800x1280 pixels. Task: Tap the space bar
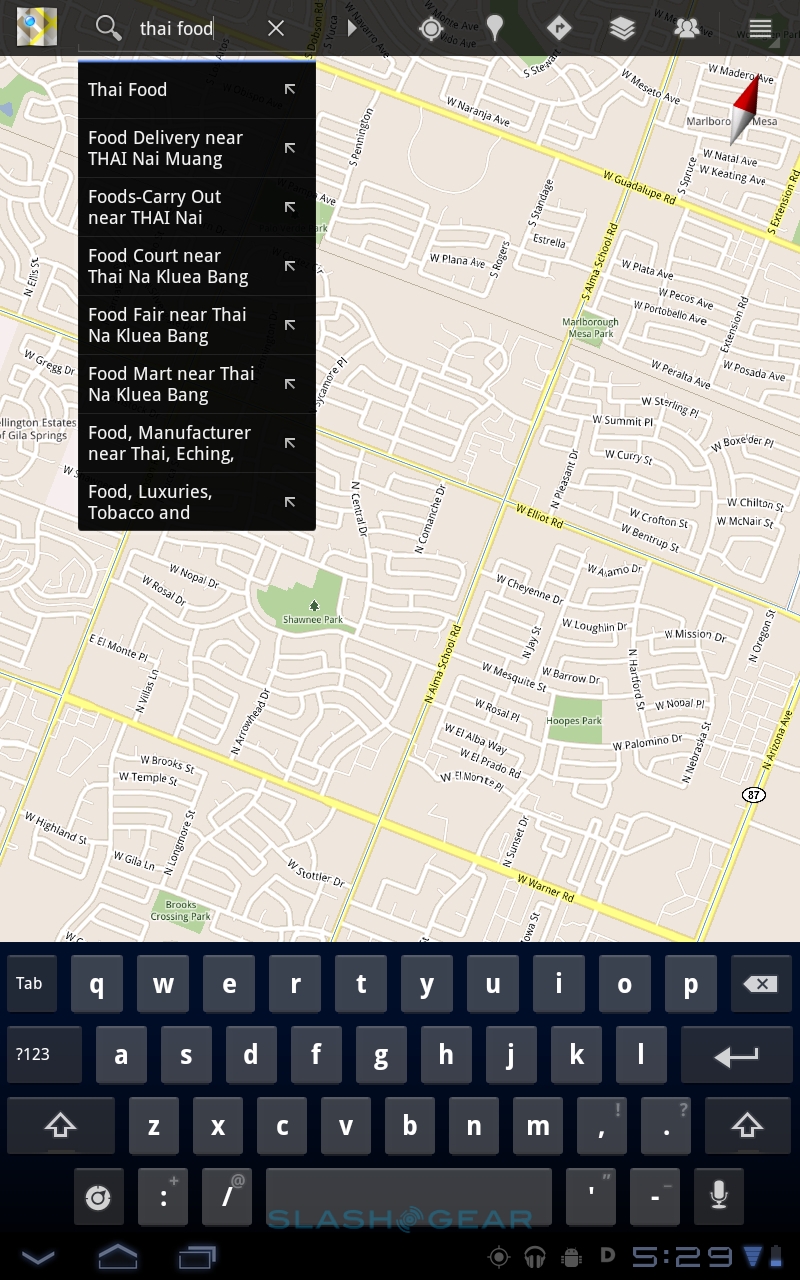(409, 1197)
